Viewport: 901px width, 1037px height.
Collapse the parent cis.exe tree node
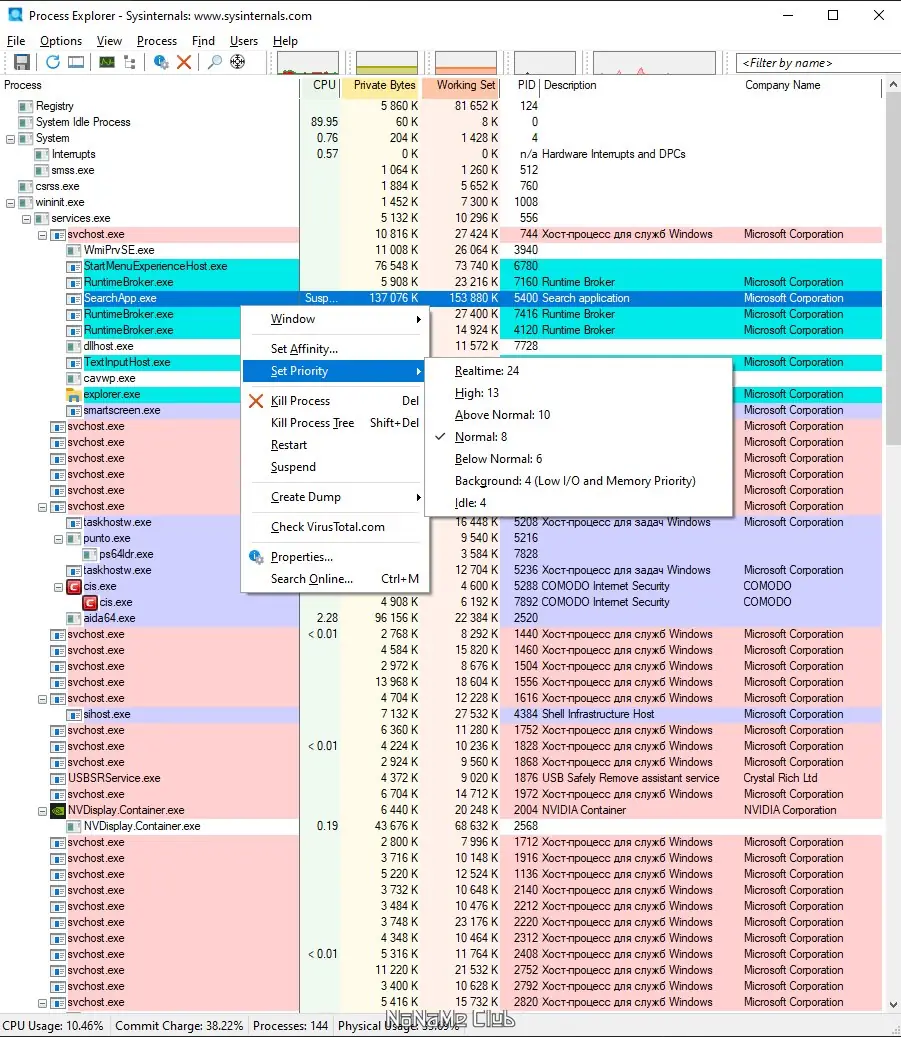pyautogui.click(x=58, y=587)
